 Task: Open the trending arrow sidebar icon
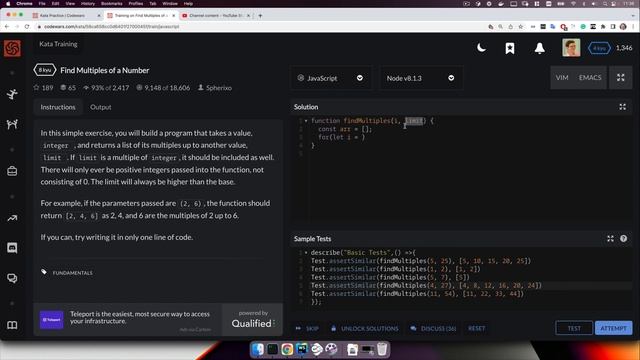(x=12, y=218)
